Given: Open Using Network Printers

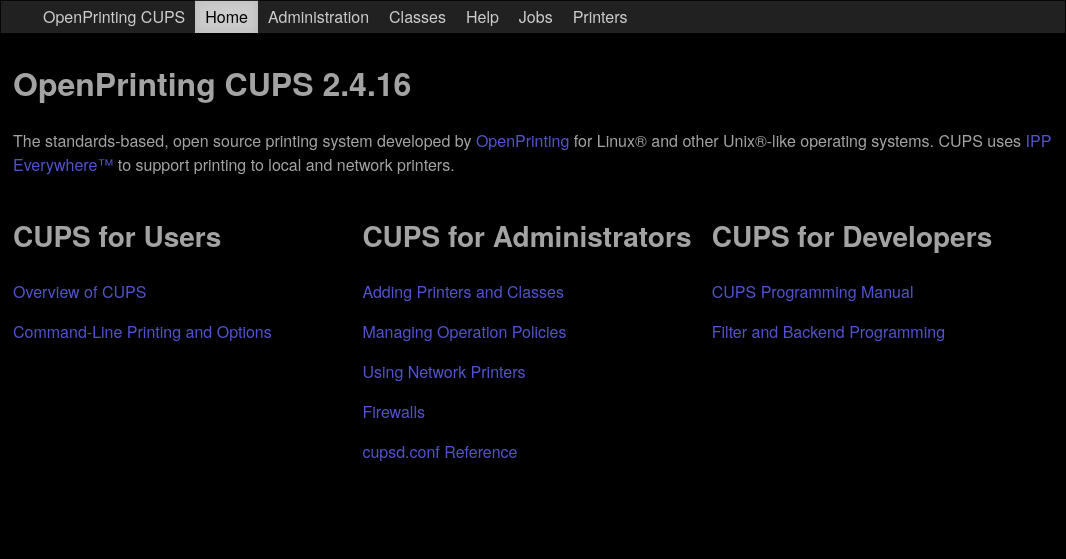Looking at the screenshot, I should [444, 373].
